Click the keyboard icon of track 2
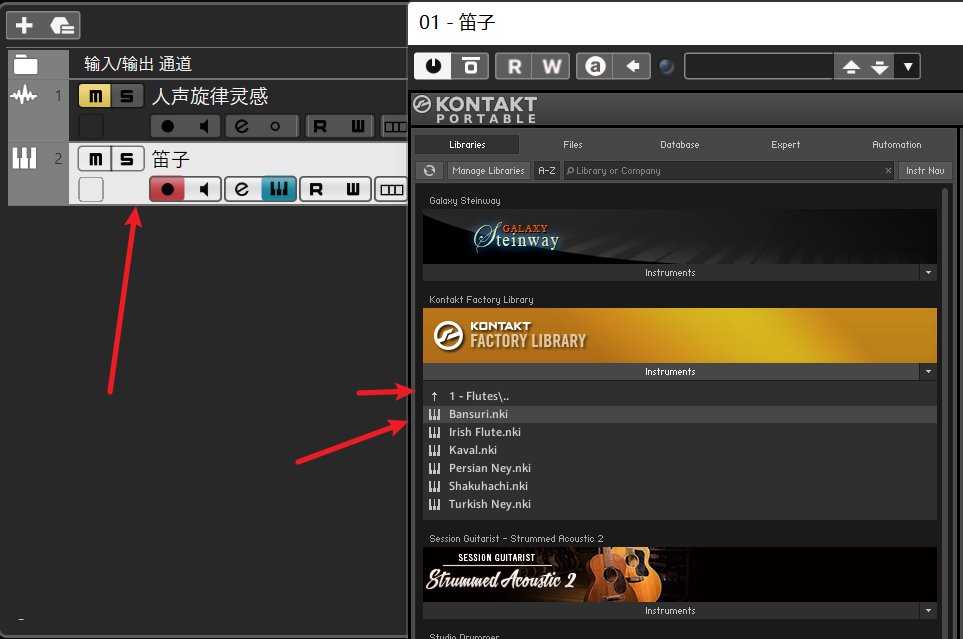963x639 pixels. 25,159
